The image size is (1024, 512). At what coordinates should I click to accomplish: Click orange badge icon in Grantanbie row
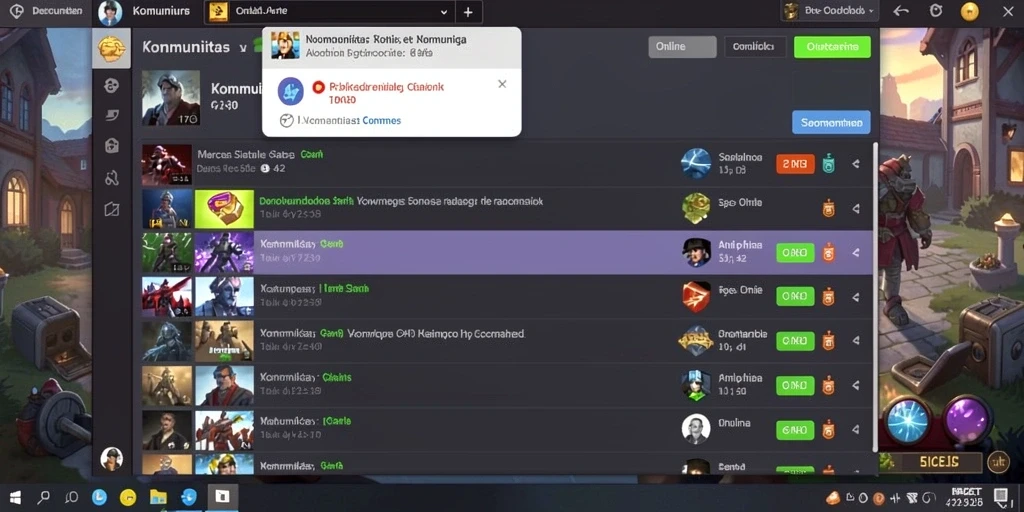828,340
